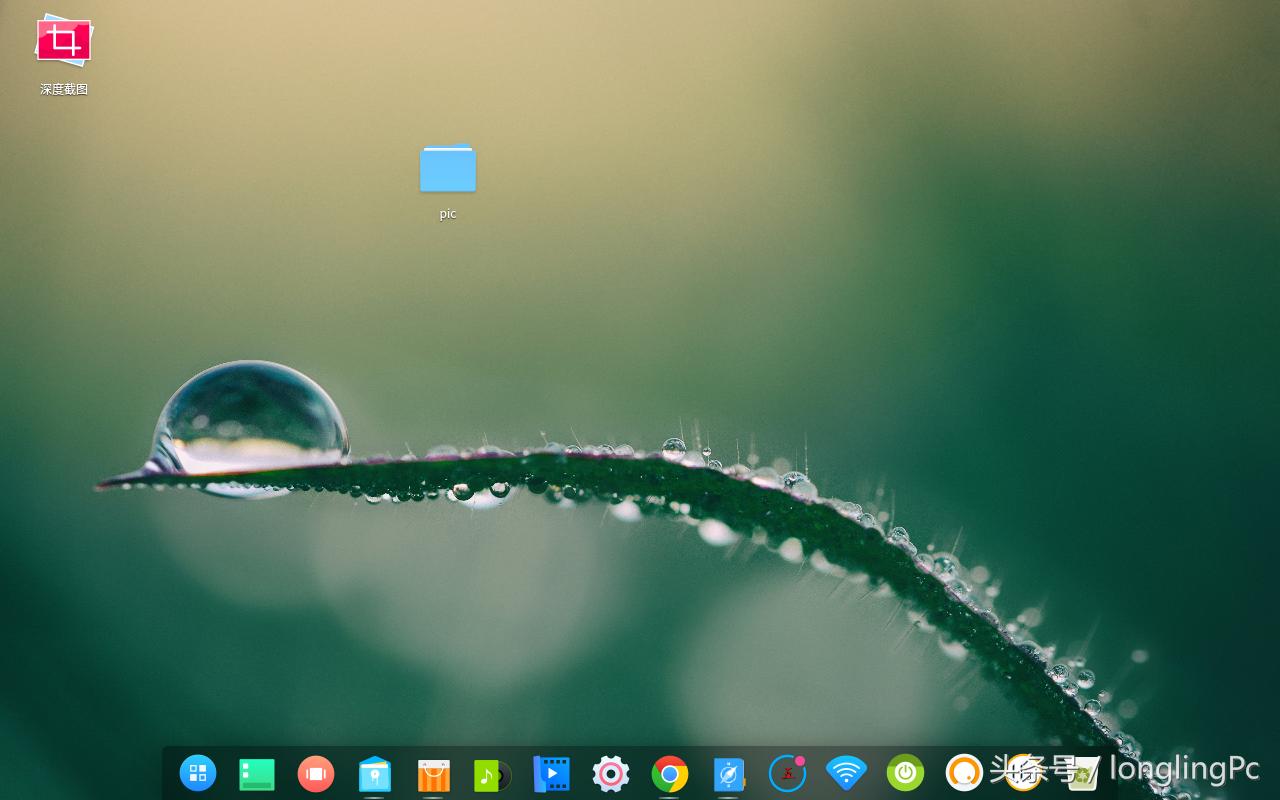Start Deepin Music player
The image size is (1280, 800).
[x=492, y=773]
